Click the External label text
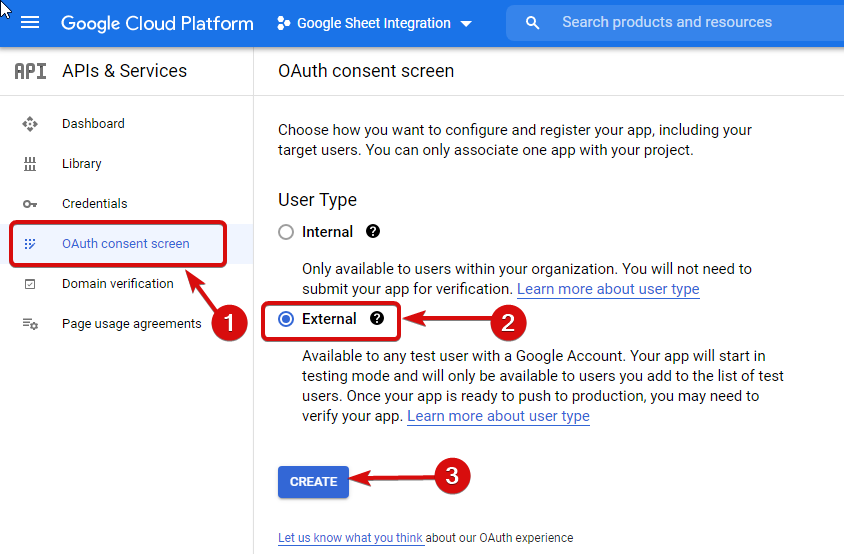 [x=329, y=319]
